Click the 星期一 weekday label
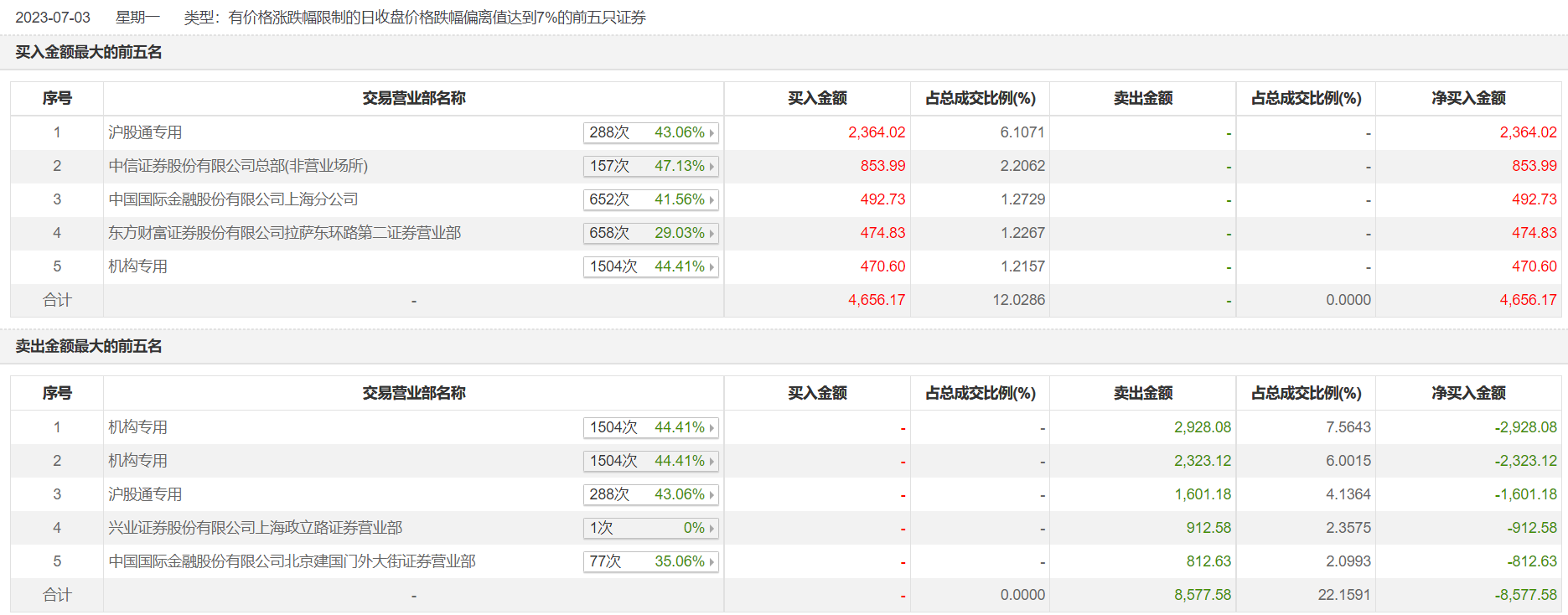Viewport: 1568px width, 615px height. click(x=137, y=18)
